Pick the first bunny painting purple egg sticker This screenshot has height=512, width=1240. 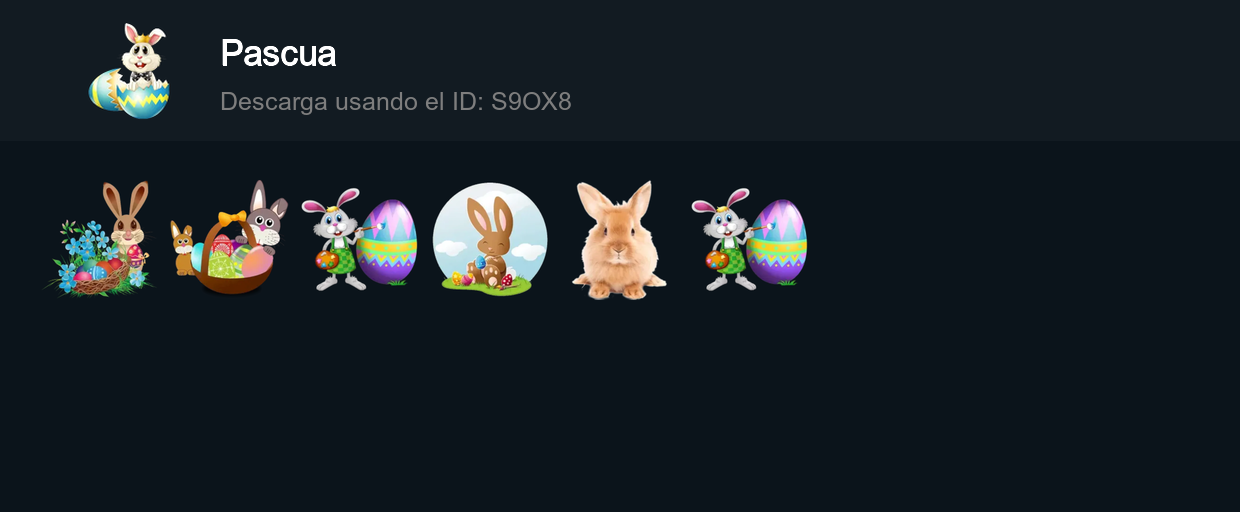click(359, 240)
